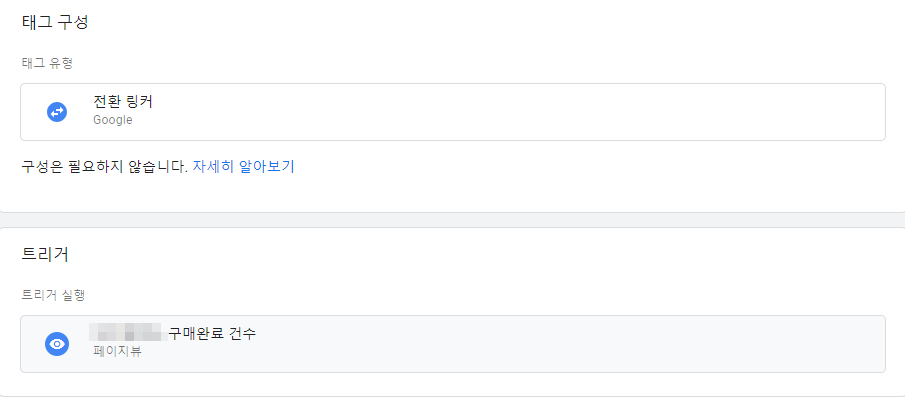905x397 pixels.
Task: Click the blue Conversion Linker arrows icon
Action: 57,112
